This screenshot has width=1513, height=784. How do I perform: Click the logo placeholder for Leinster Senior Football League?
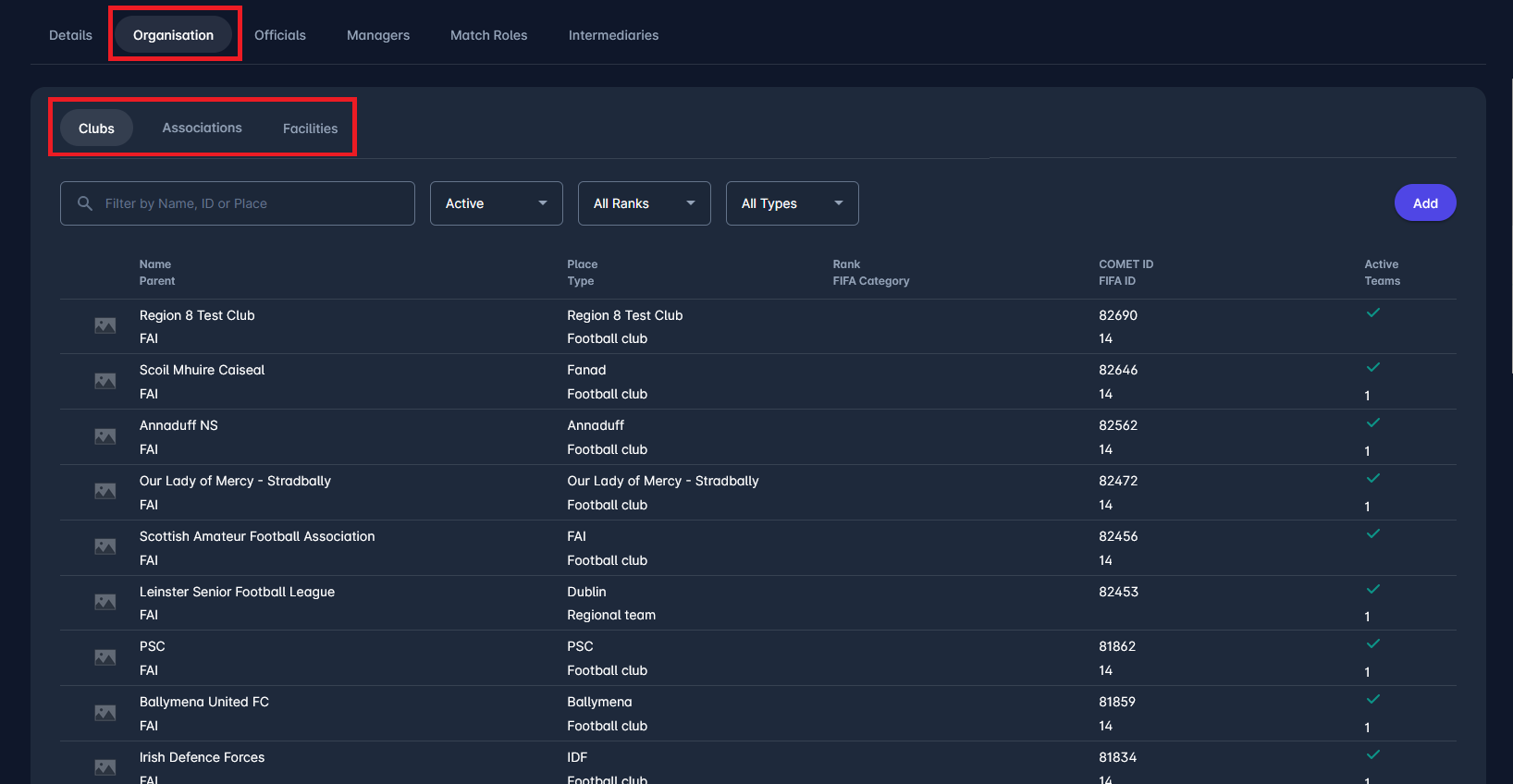point(105,602)
